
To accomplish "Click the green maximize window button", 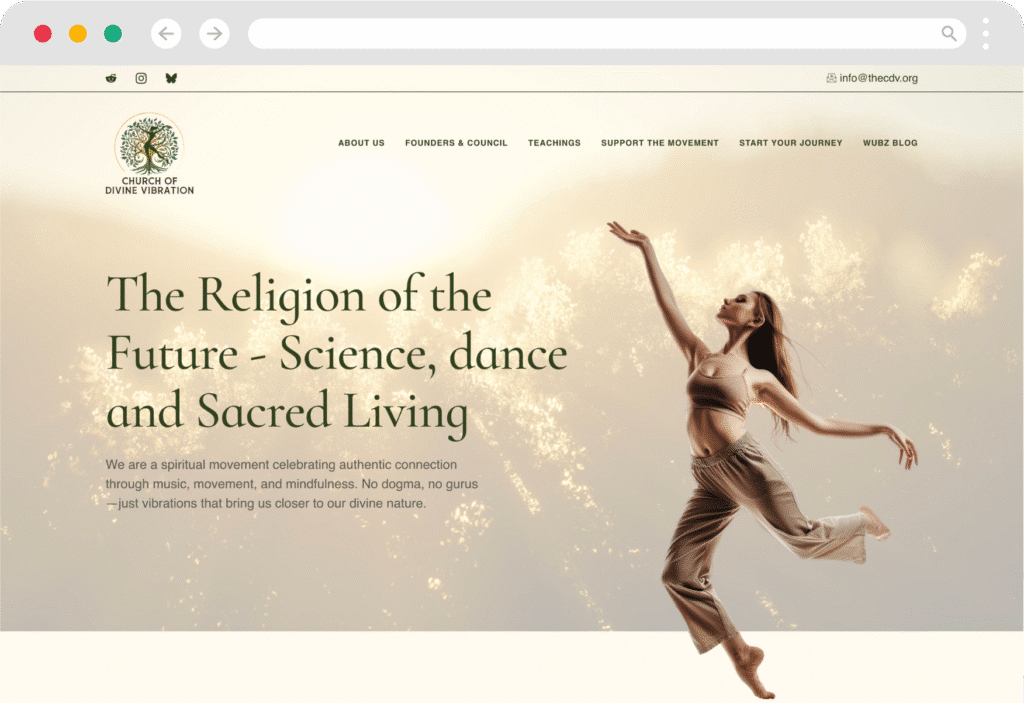I will click(113, 34).
